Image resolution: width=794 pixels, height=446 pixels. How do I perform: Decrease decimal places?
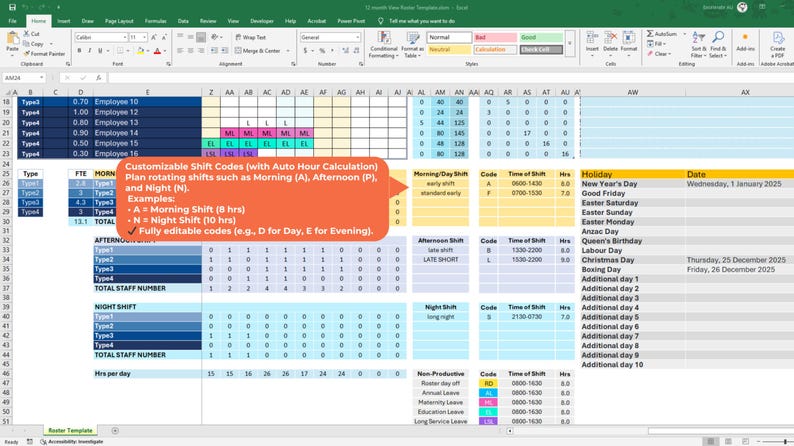(x=356, y=51)
